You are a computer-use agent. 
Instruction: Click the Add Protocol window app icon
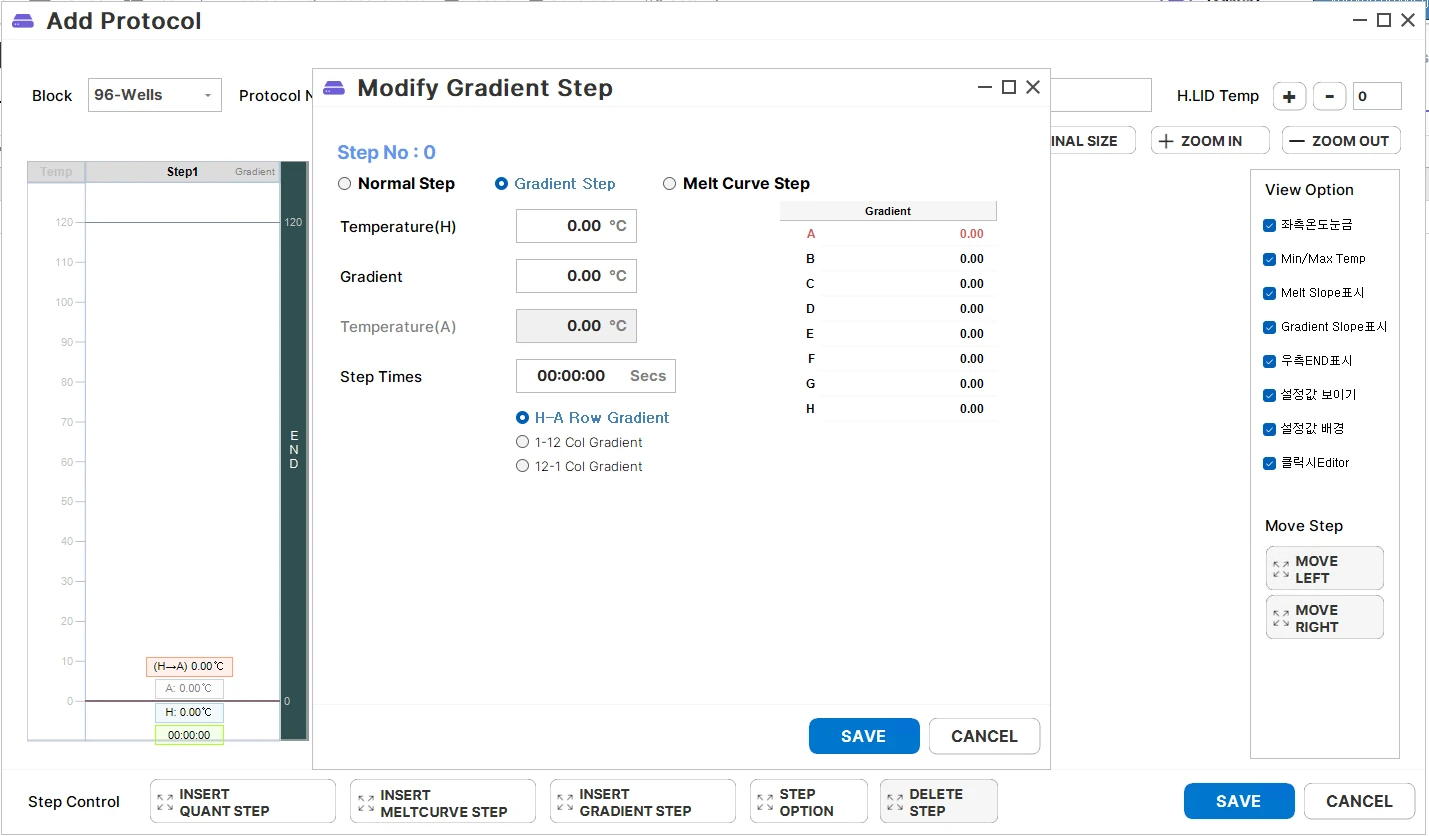23,21
